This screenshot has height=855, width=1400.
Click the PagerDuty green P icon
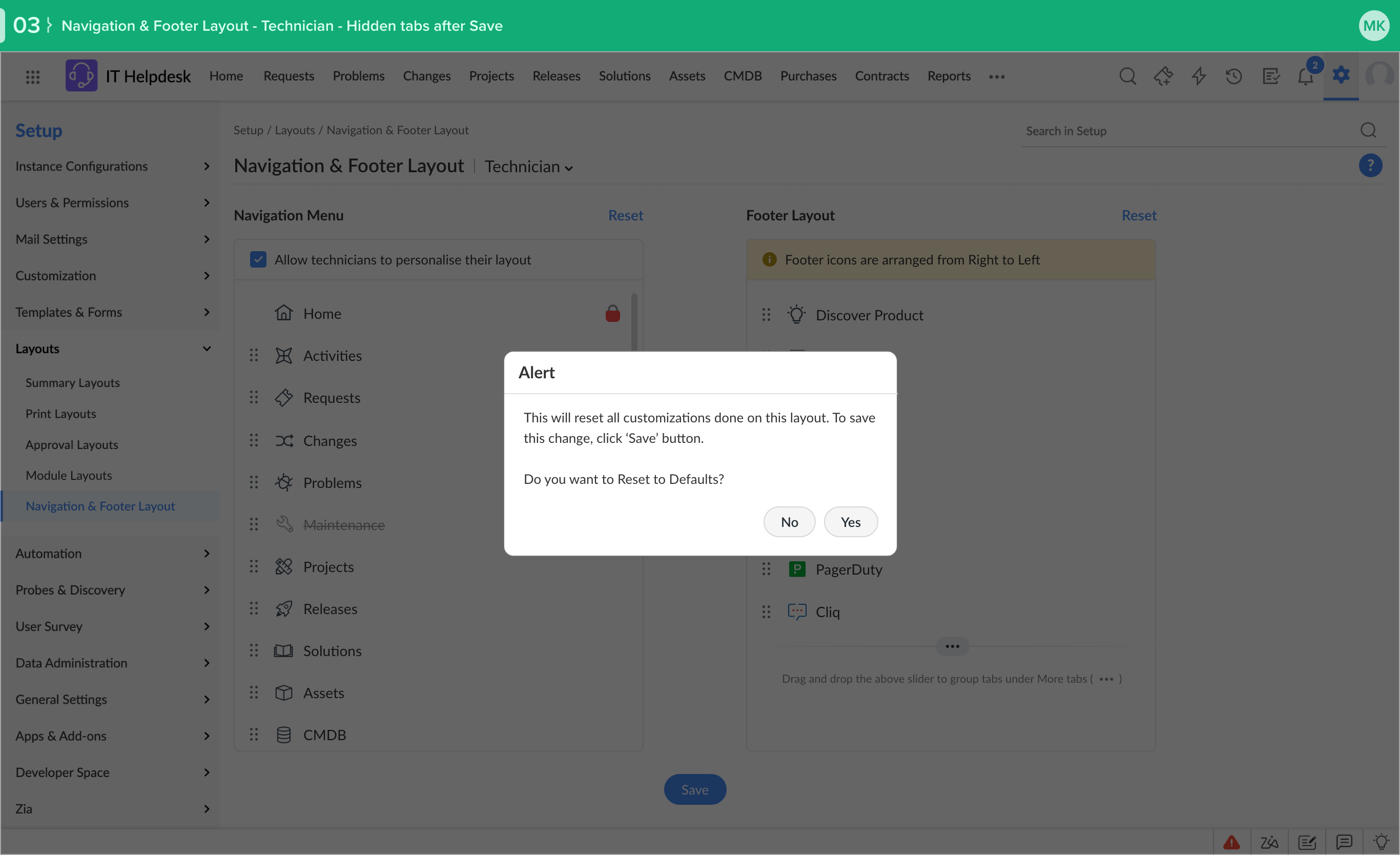pos(797,569)
